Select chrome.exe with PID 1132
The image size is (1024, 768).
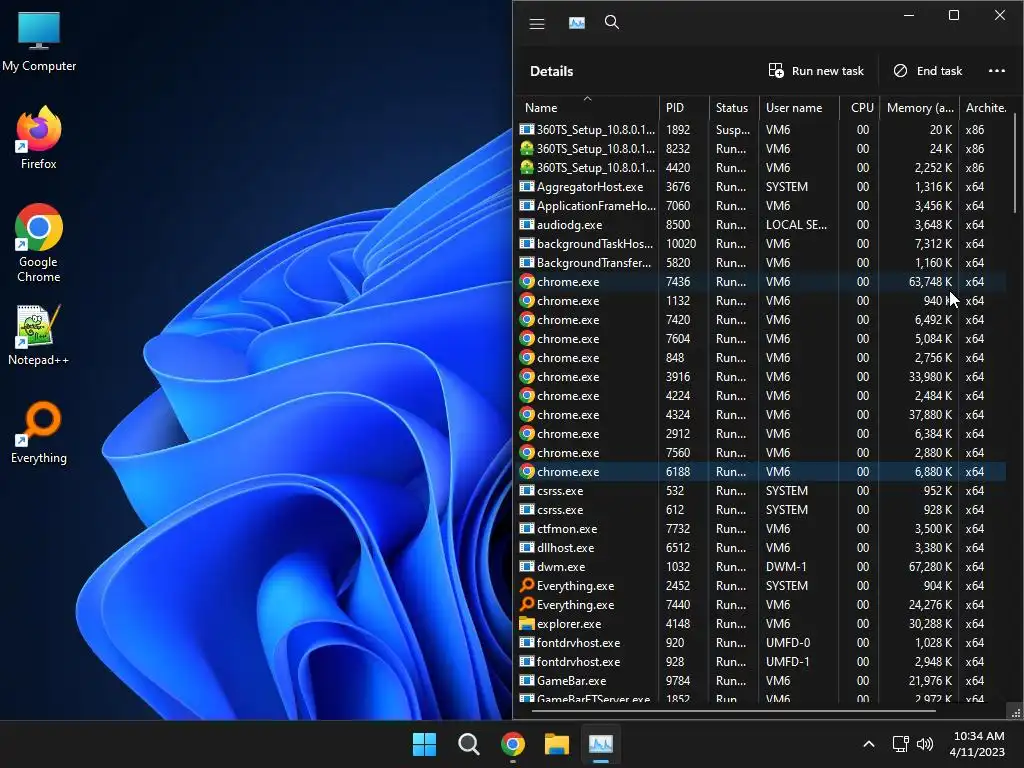point(761,300)
